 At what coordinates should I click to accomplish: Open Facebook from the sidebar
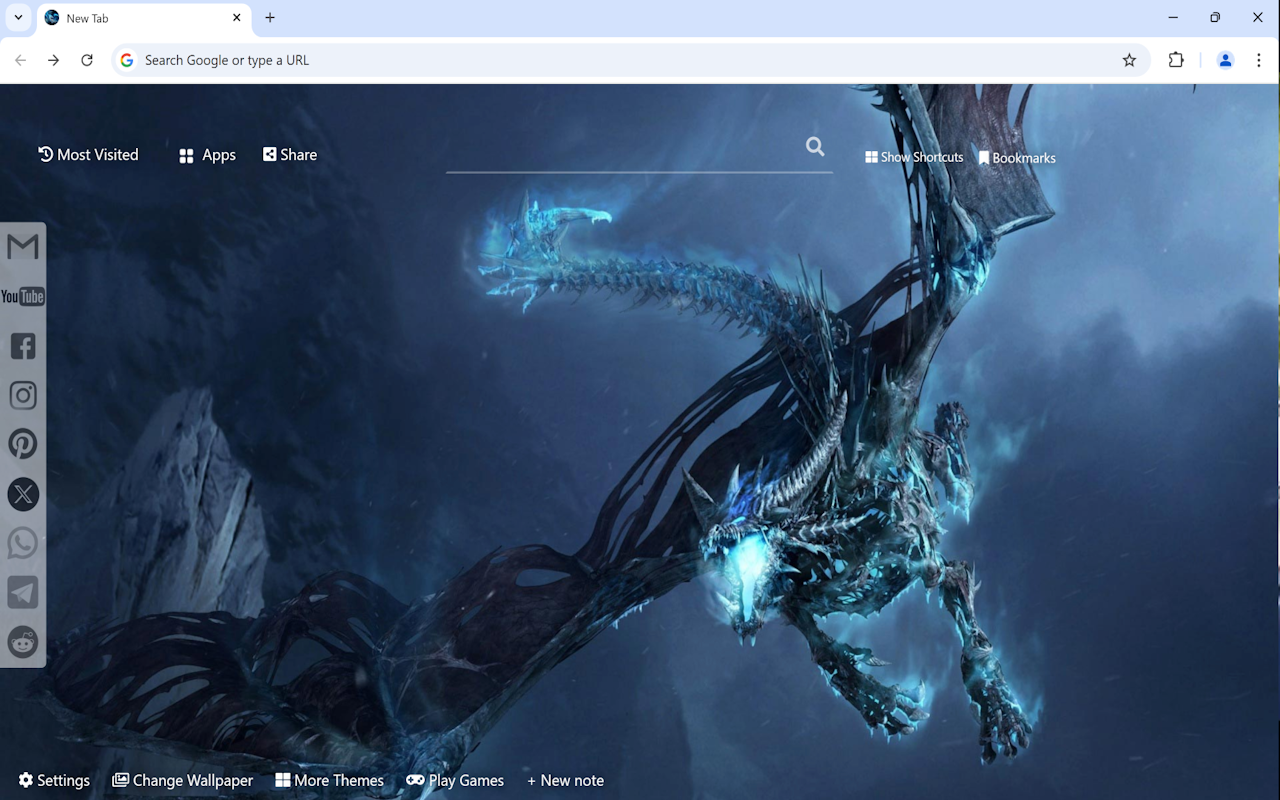[x=22, y=346]
